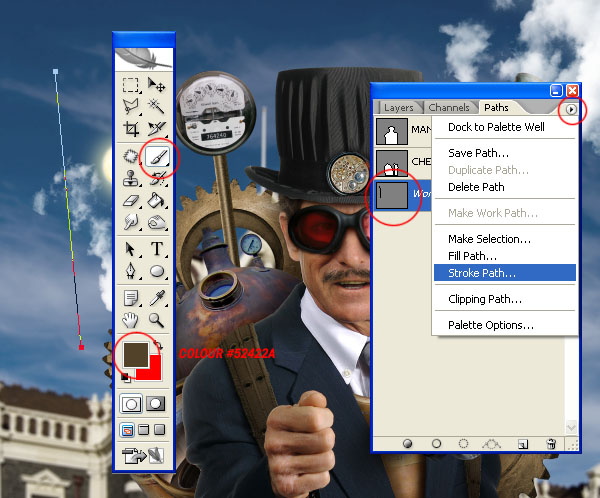Select the Magic Wand tool
The width and height of the screenshot is (600, 498).
coord(156,106)
